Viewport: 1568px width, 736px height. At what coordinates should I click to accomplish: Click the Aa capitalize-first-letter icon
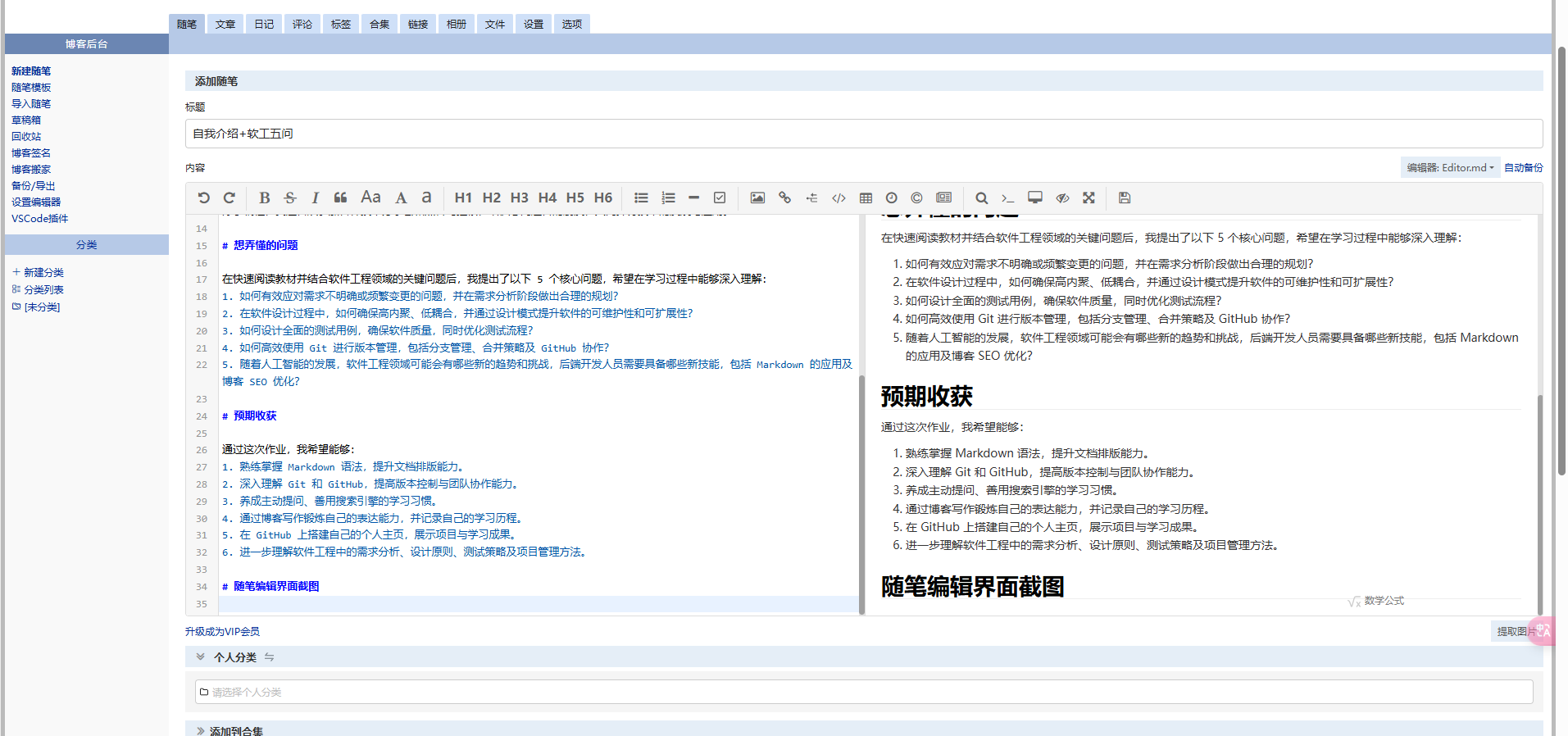(370, 197)
